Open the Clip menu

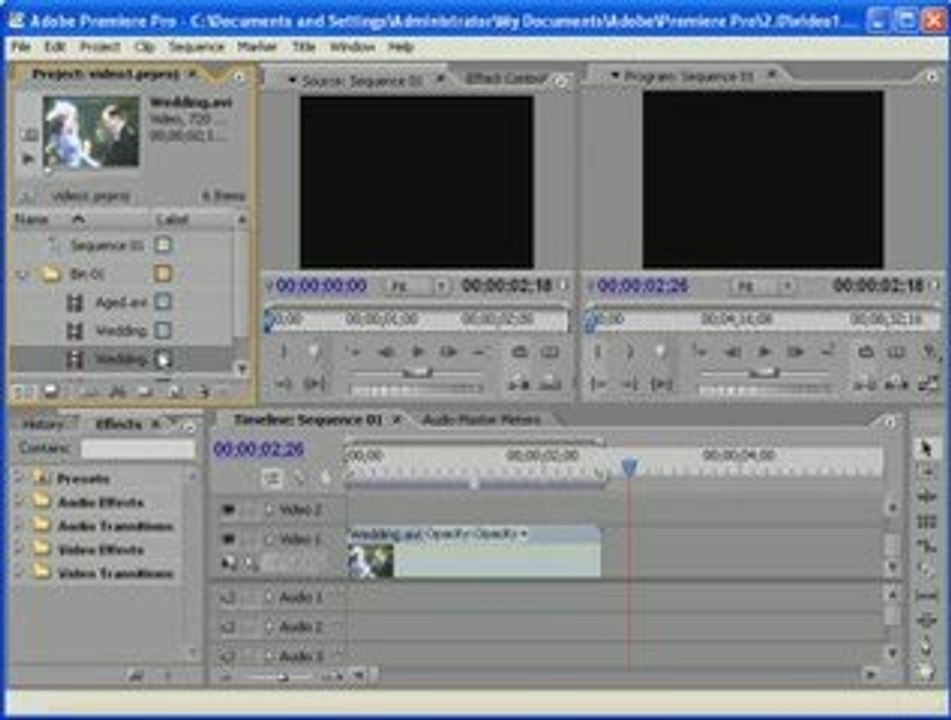[x=144, y=47]
